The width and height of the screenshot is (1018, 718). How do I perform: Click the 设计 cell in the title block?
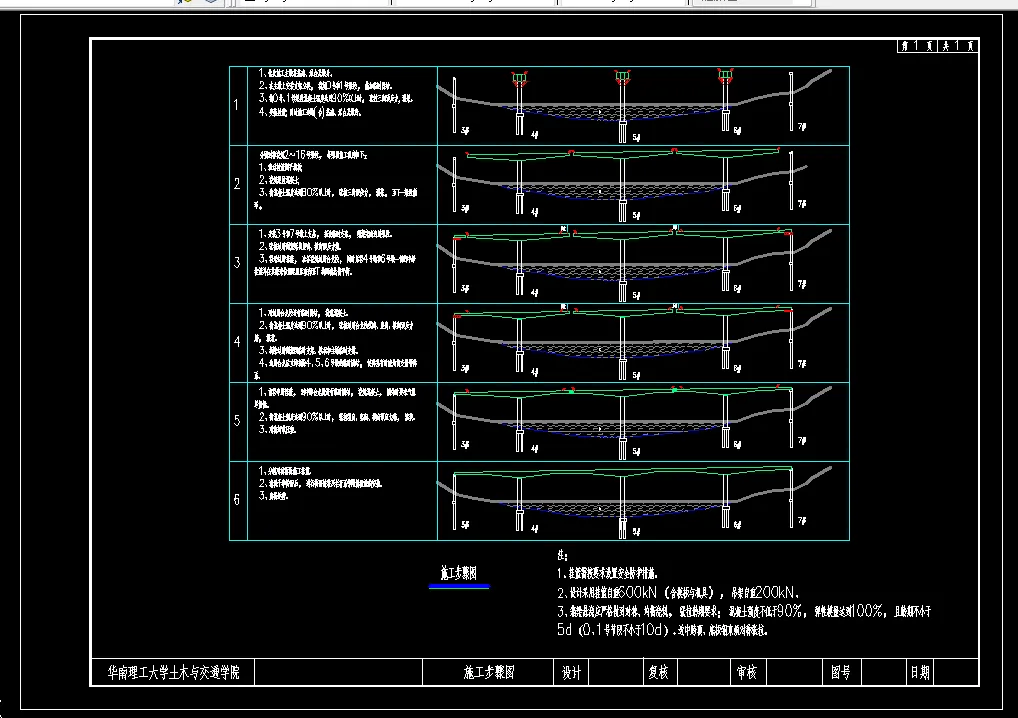pos(571,673)
